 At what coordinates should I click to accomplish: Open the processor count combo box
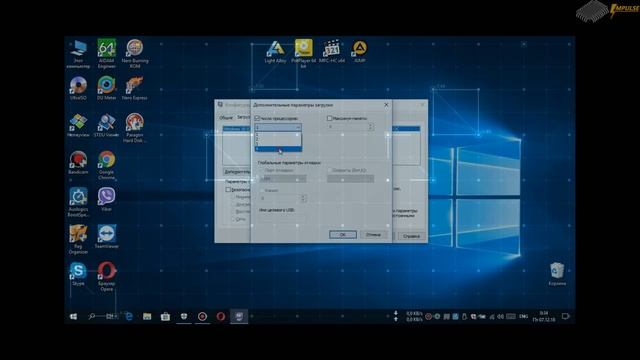click(x=278, y=127)
